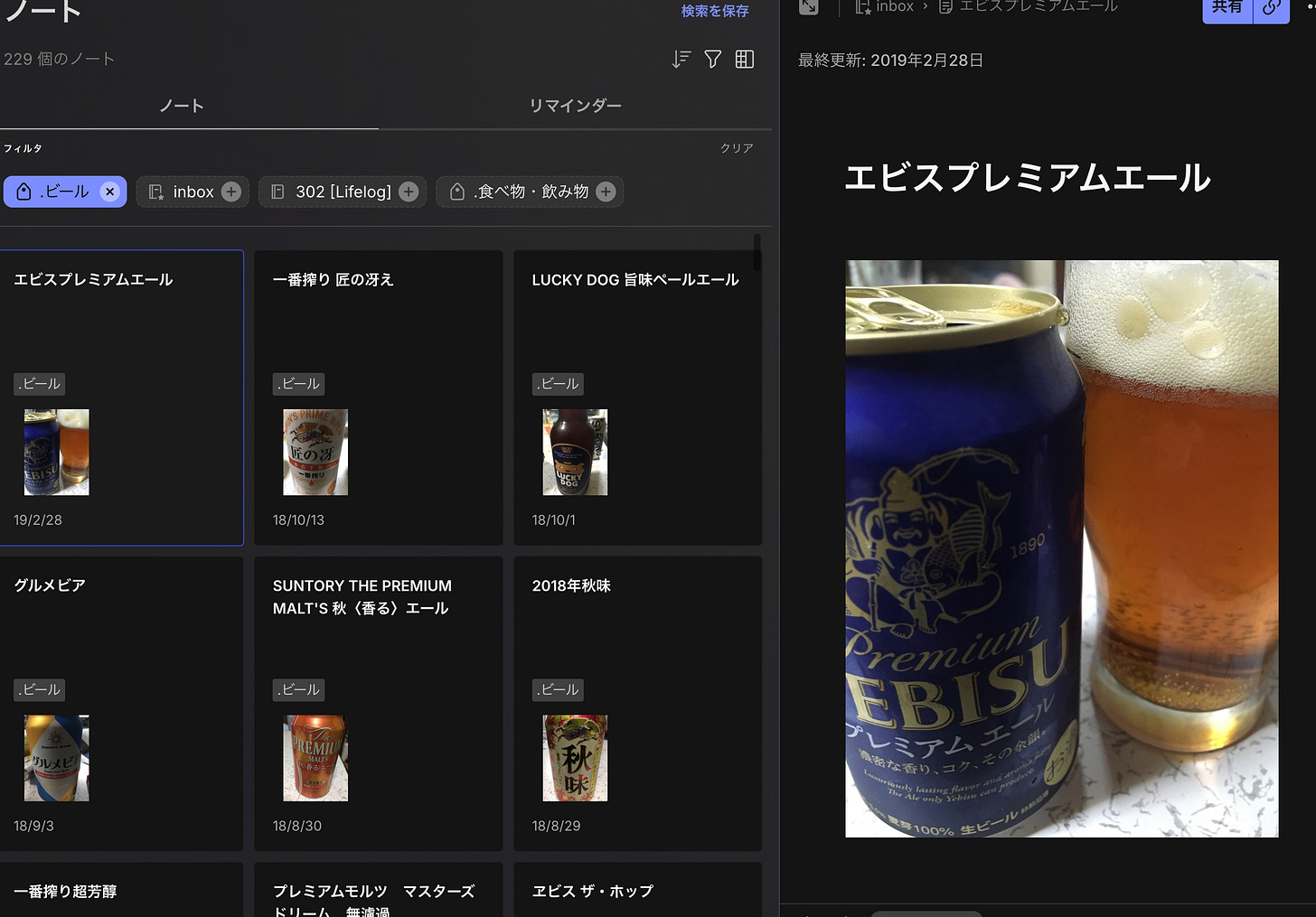Click thumbnail of エビスプレミアムエール card

click(56, 452)
